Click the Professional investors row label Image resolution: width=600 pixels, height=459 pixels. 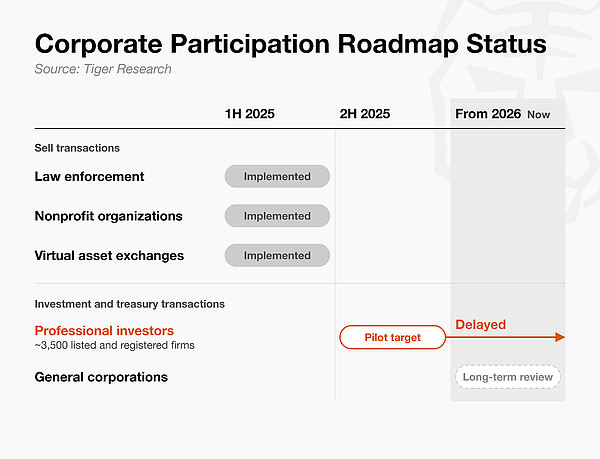click(x=104, y=330)
